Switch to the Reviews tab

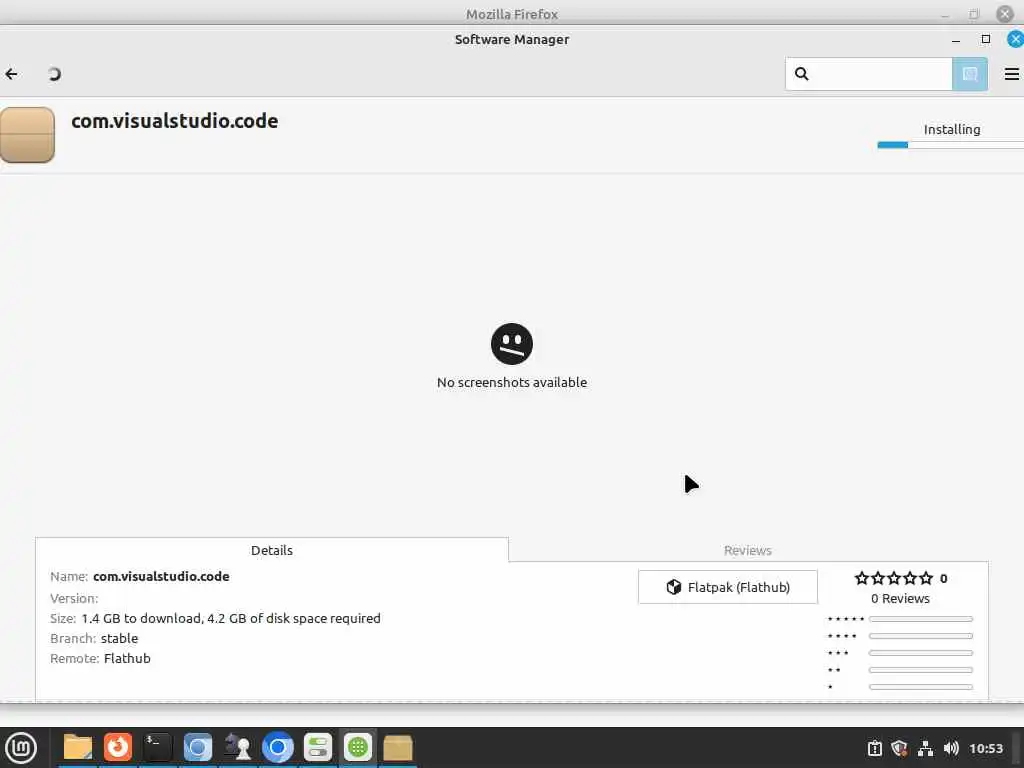point(748,550)
